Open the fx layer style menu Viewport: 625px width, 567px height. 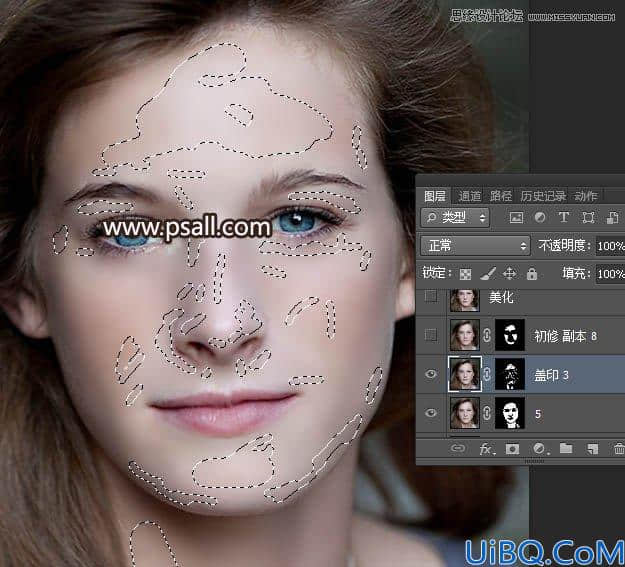[487, 449]
